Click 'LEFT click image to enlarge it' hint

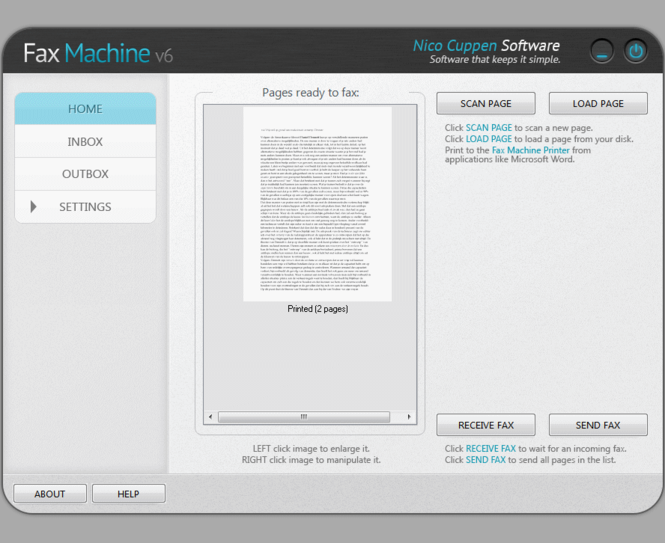pyautogui.click(x=311, y=448)
